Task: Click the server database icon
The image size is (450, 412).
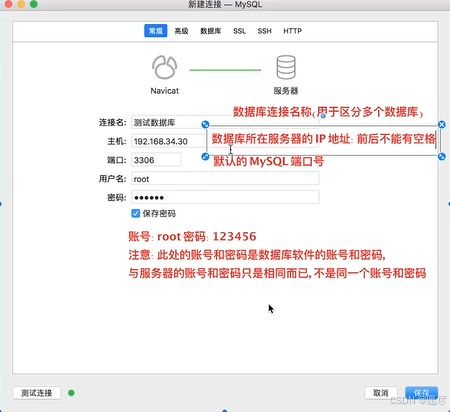Action: pyautogui.click(x=286, y=67)
